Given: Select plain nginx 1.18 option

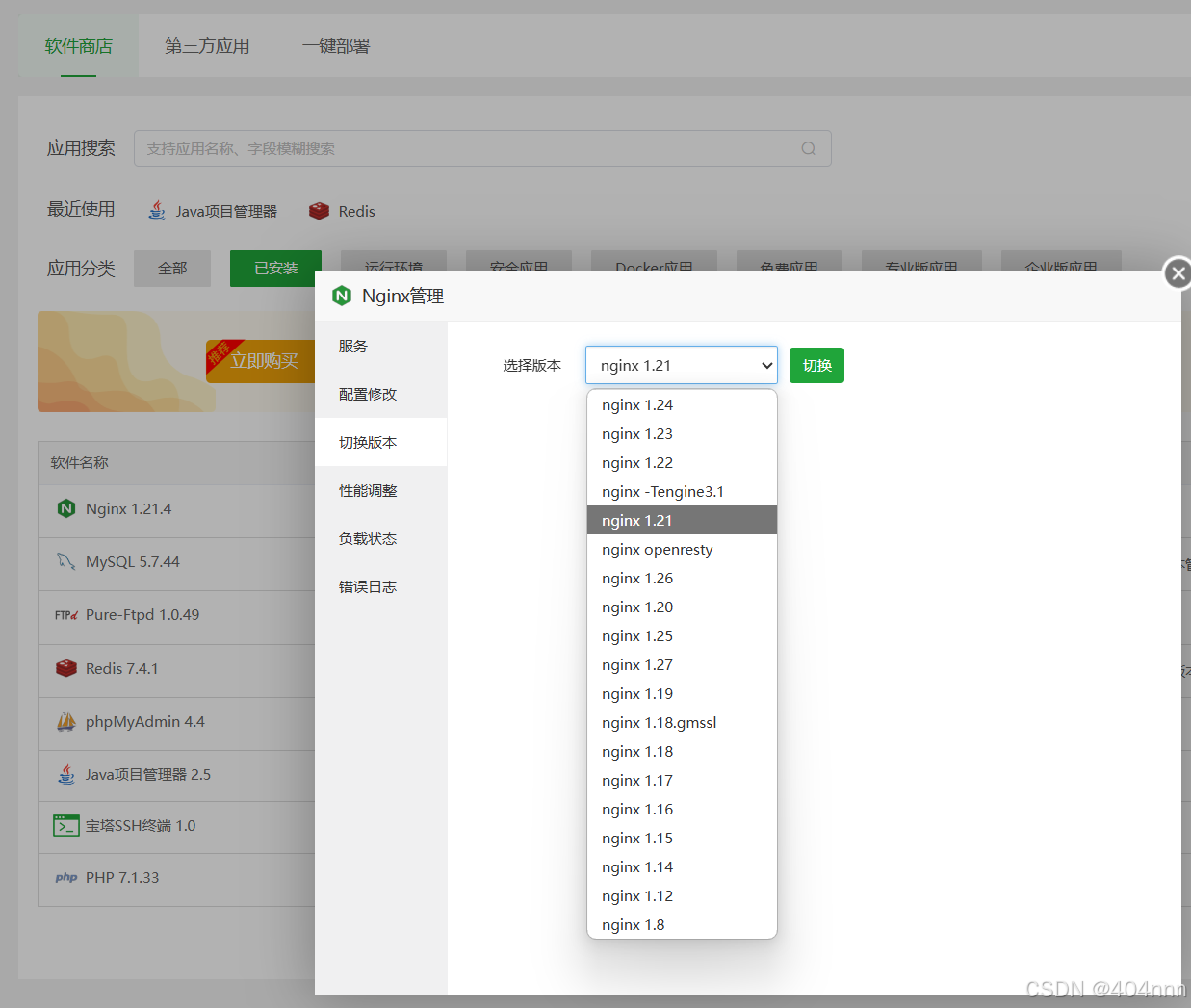Looking at the screenshot, I should pyautogui.click(x=682, y=751).
